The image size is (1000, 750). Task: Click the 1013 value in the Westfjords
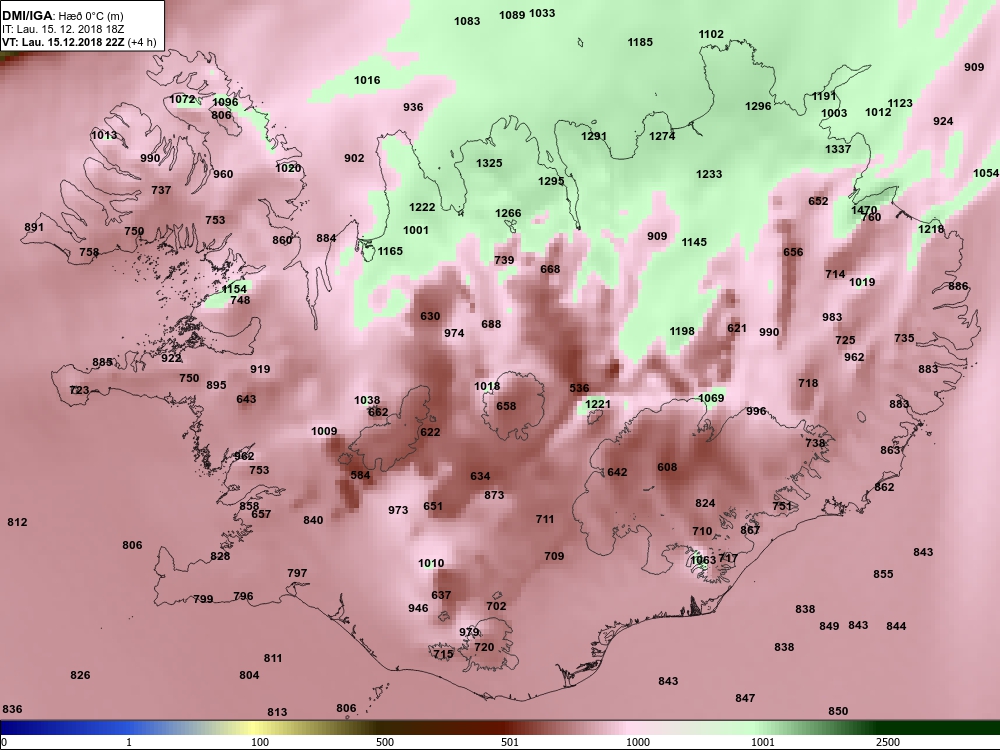[x=104, y=135]
